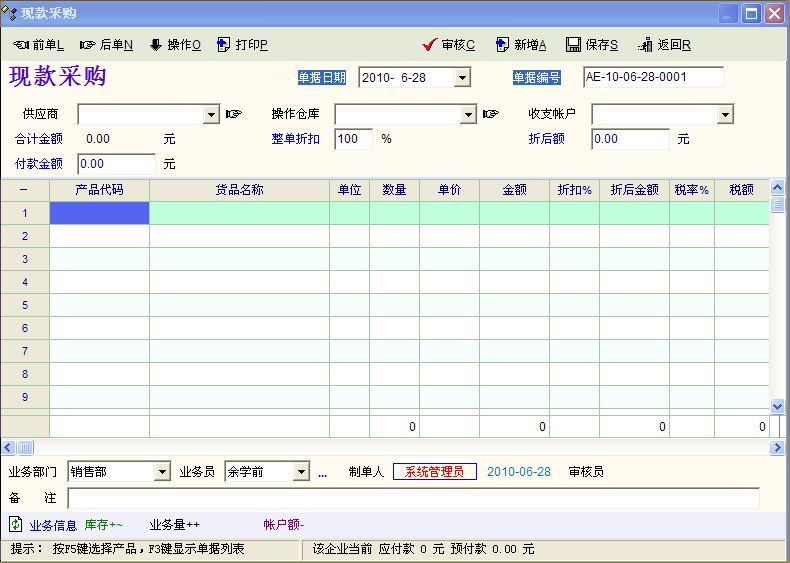Click the 前单 previous record icon
The height and width of the screenshot is (563, 790).
[21, 45]
